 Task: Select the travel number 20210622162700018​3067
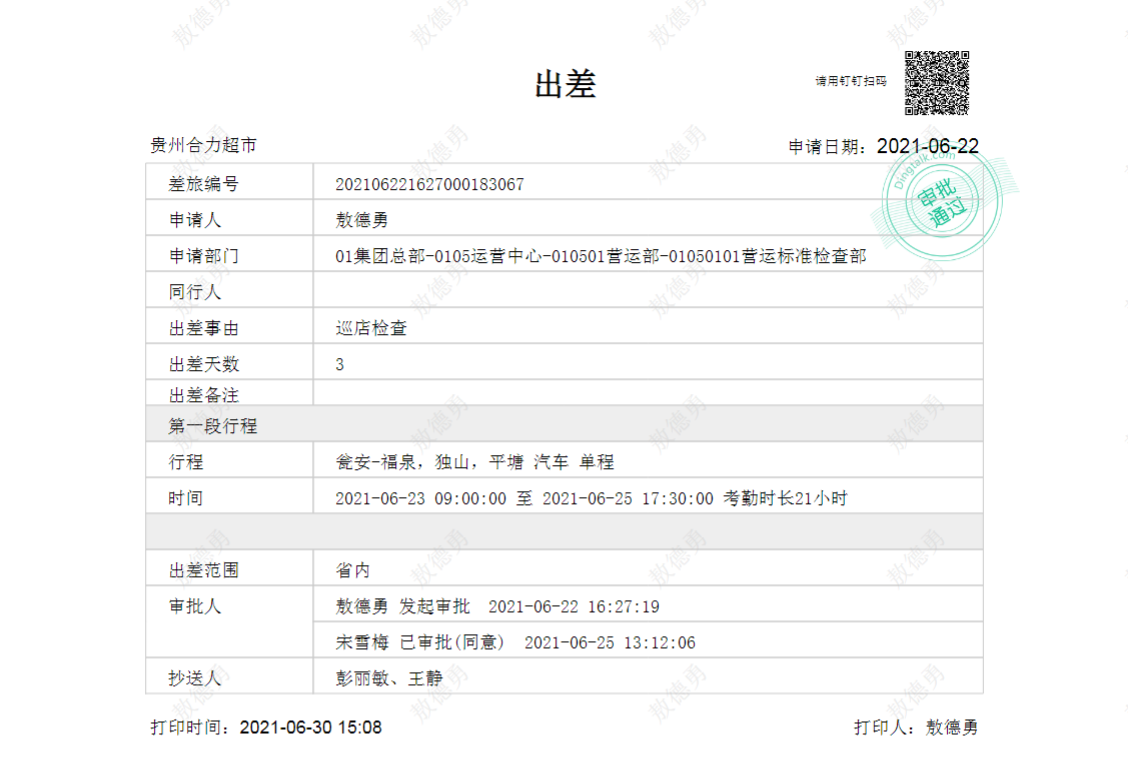click(429, 184)
